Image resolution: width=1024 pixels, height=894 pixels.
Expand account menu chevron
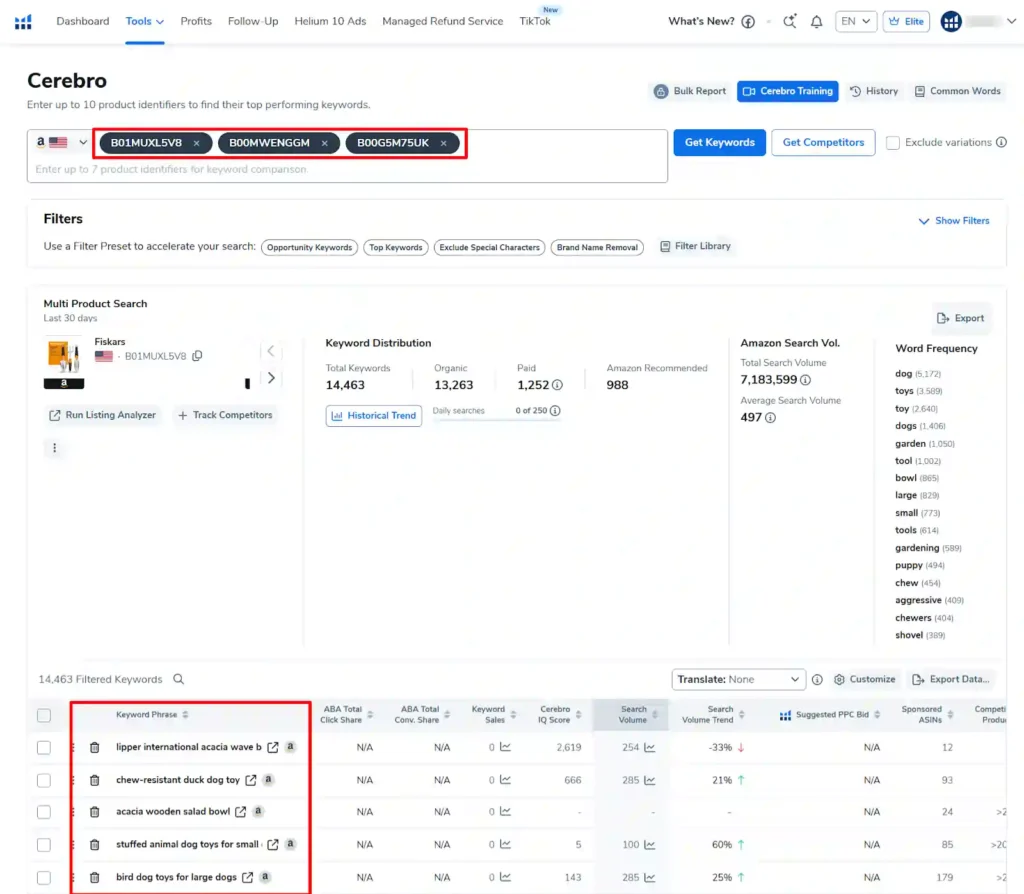pyautogui.click(x=1011, y=22)
